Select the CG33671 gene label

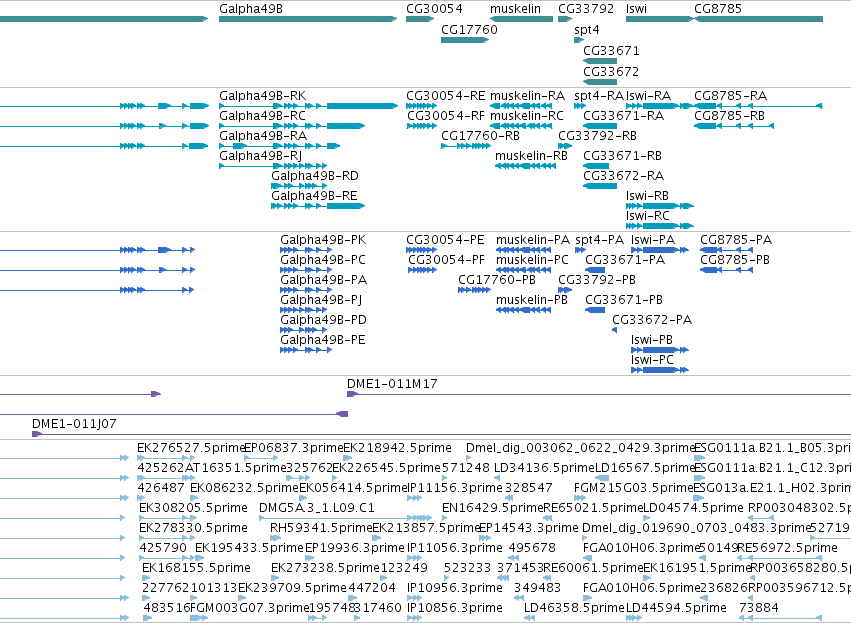611,50
